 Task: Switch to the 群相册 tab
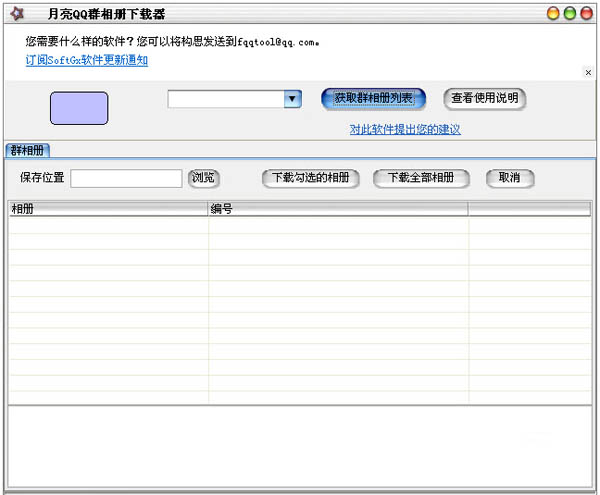point(27,150)
